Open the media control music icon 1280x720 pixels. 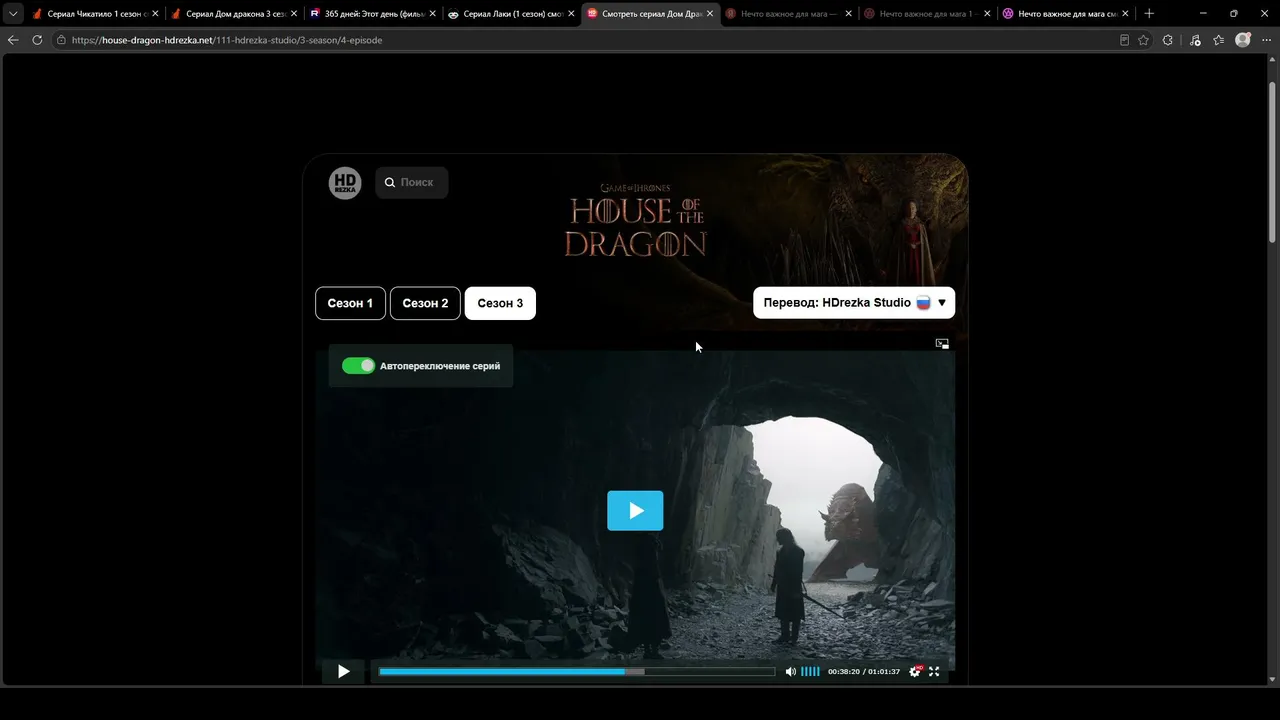[x=1195, y=40]
